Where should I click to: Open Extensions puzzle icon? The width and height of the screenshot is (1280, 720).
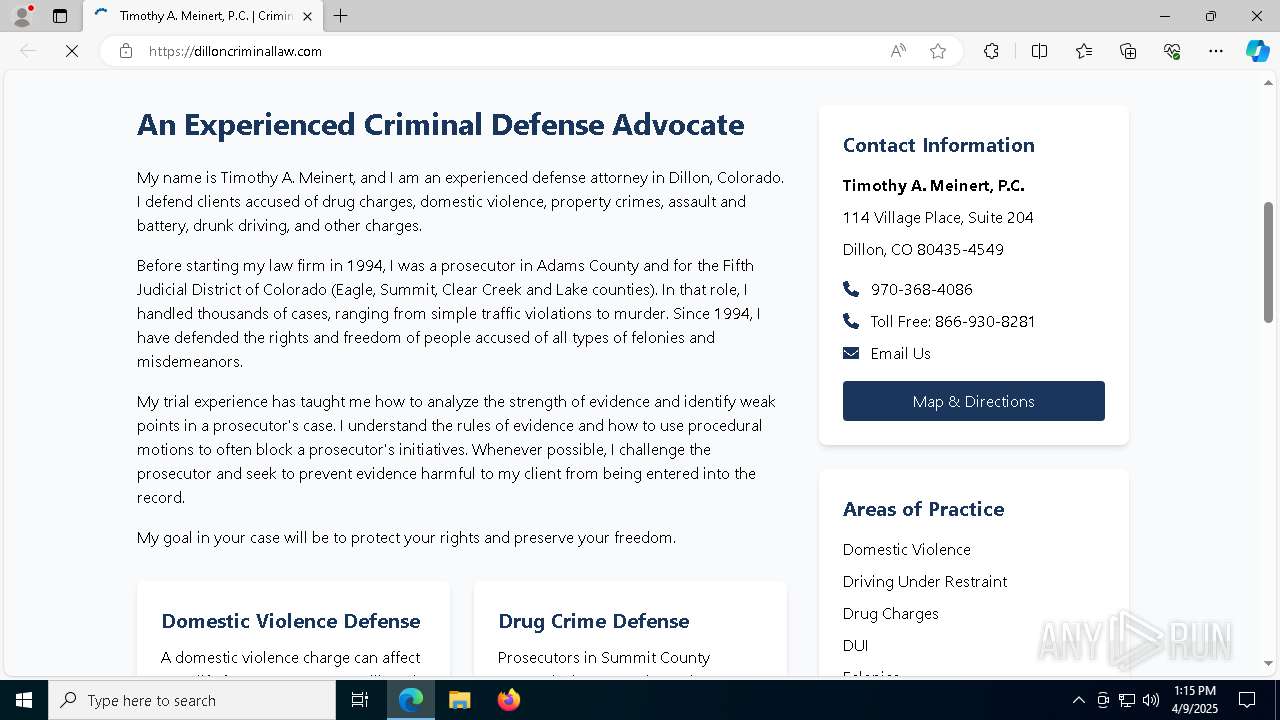991,51
